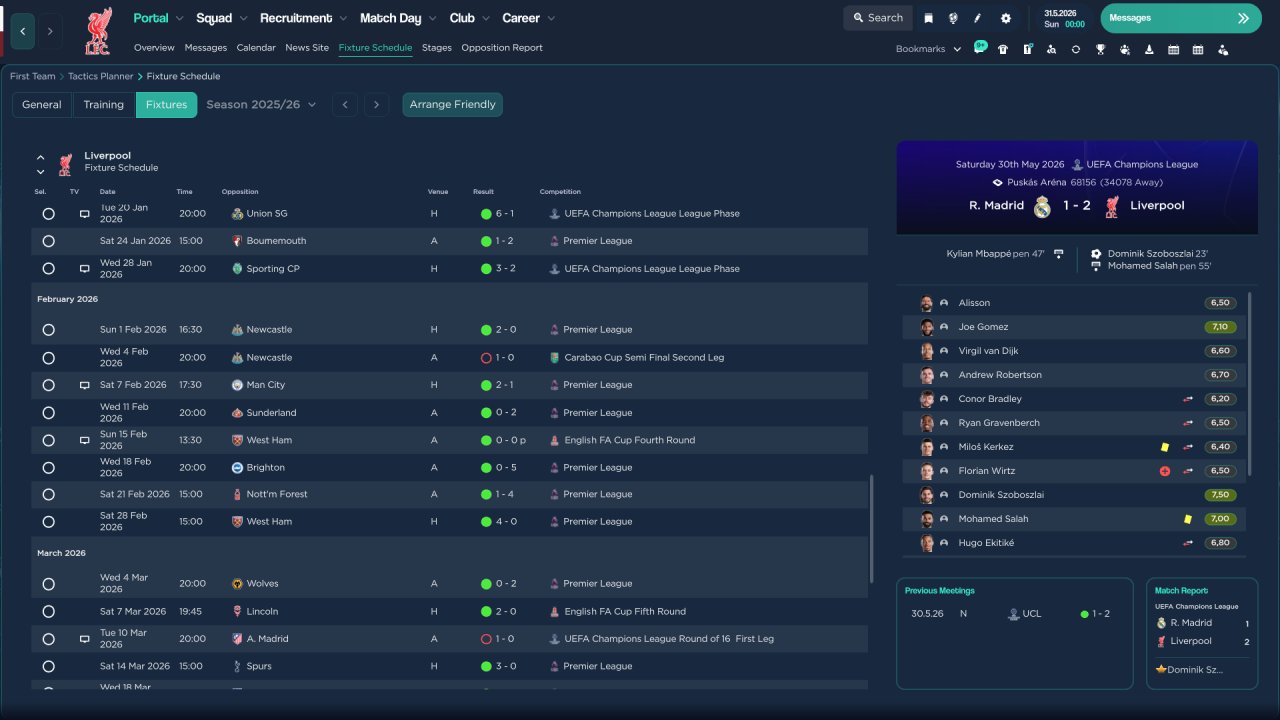Click the TV icon on Union SG row
This screenshot has width=1280, height=720.
[85, 214]
